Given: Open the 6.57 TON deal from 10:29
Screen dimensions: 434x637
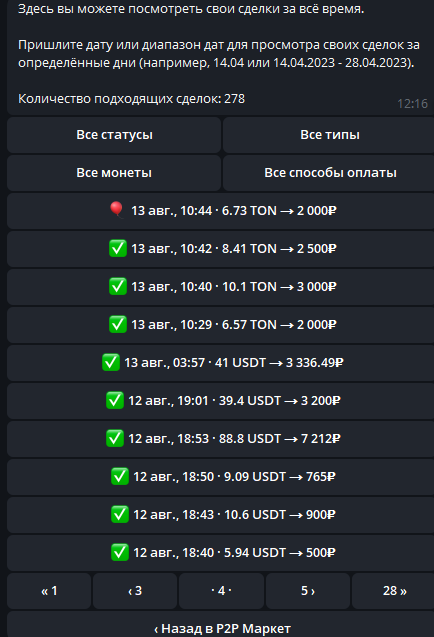Looking at the screenshot, I should click(x=221, y=325).
